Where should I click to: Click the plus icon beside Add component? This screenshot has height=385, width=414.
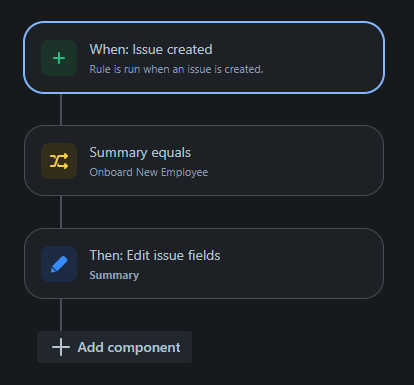61,347
